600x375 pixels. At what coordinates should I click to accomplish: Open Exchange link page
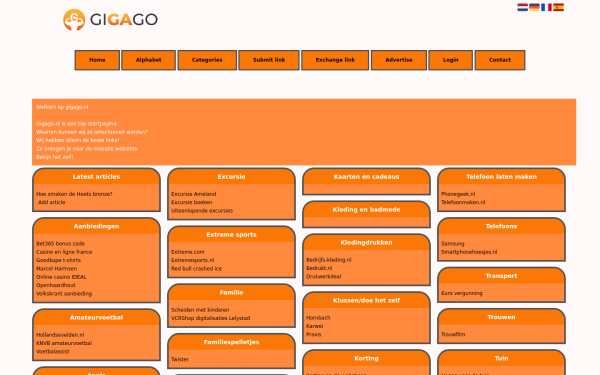click(335, 60)
